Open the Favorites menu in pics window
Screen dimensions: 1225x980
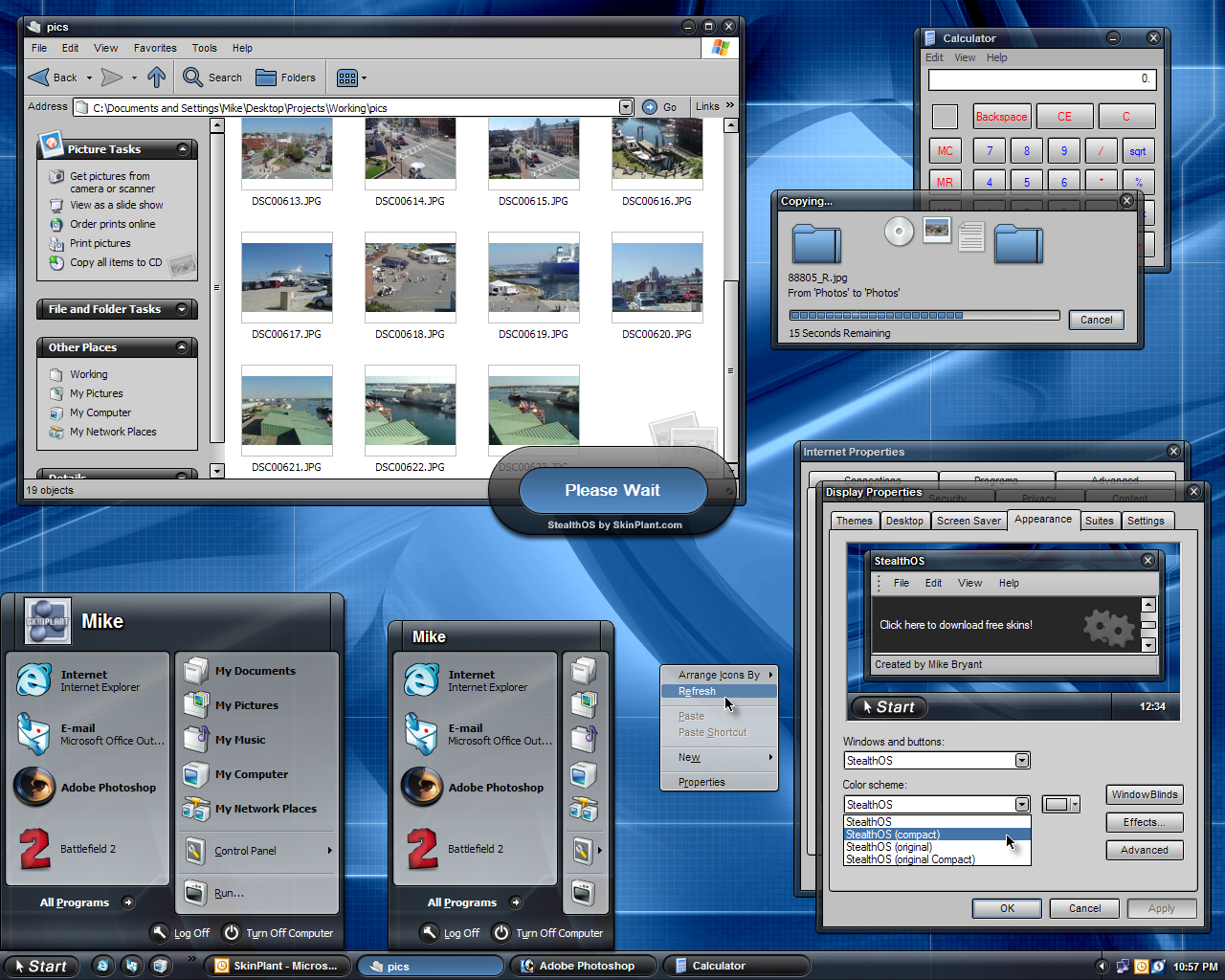click(x=155, y=48)
